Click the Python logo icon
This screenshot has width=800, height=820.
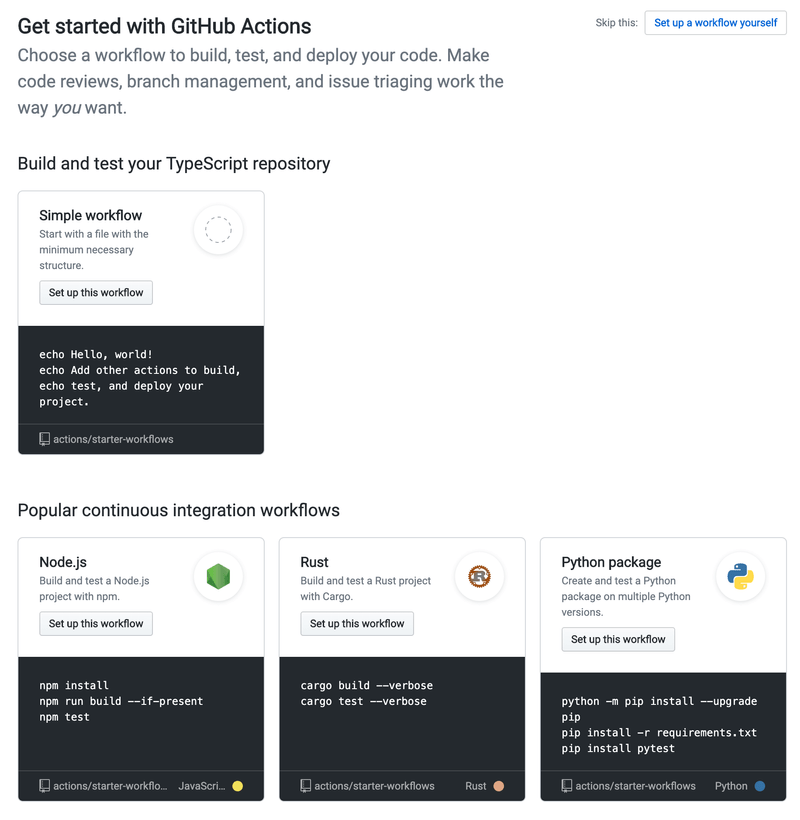[x=740, y=576]
